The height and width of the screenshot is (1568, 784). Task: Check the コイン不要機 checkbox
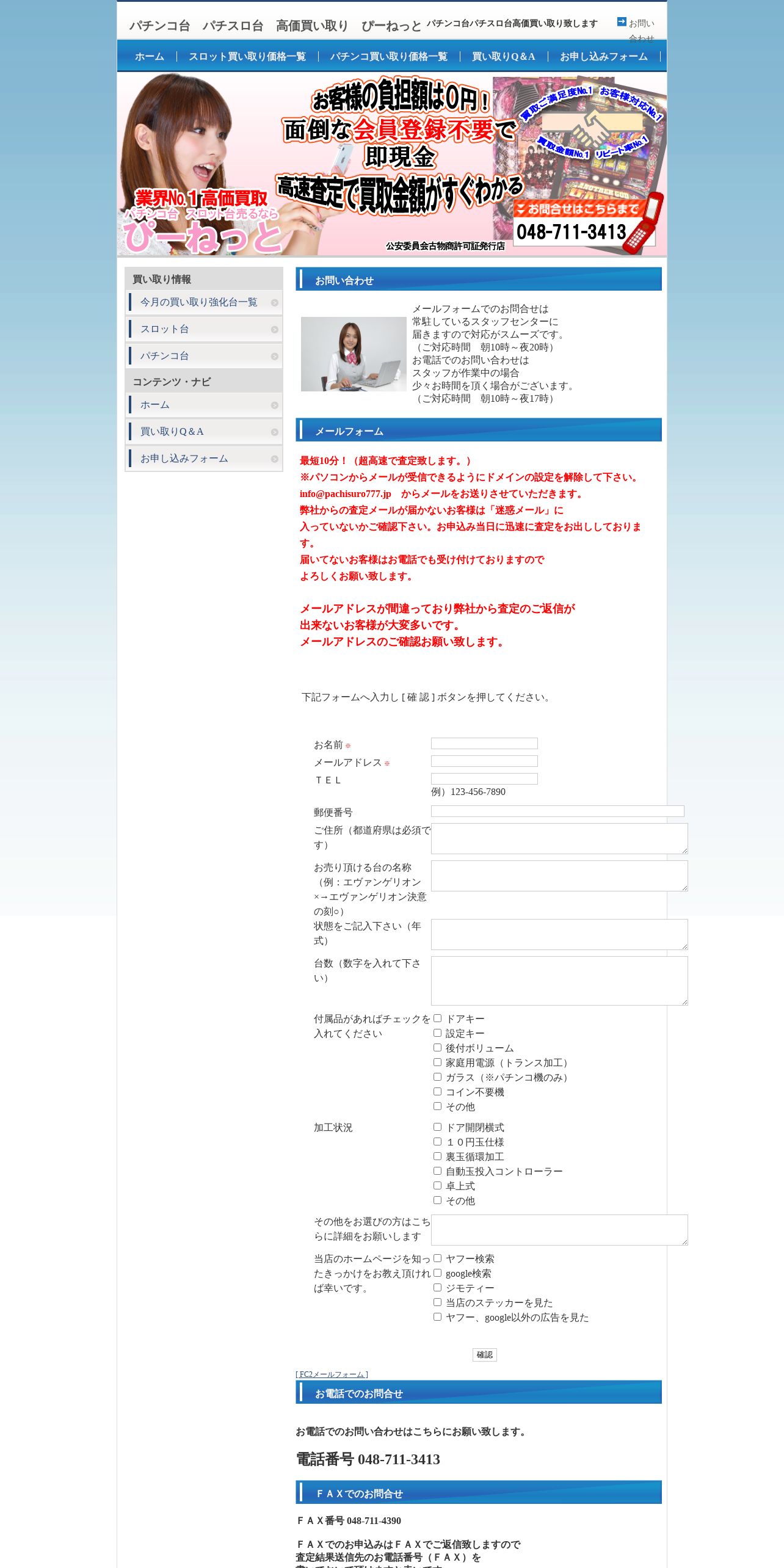pyautogui.click(x=437, y=1091)
